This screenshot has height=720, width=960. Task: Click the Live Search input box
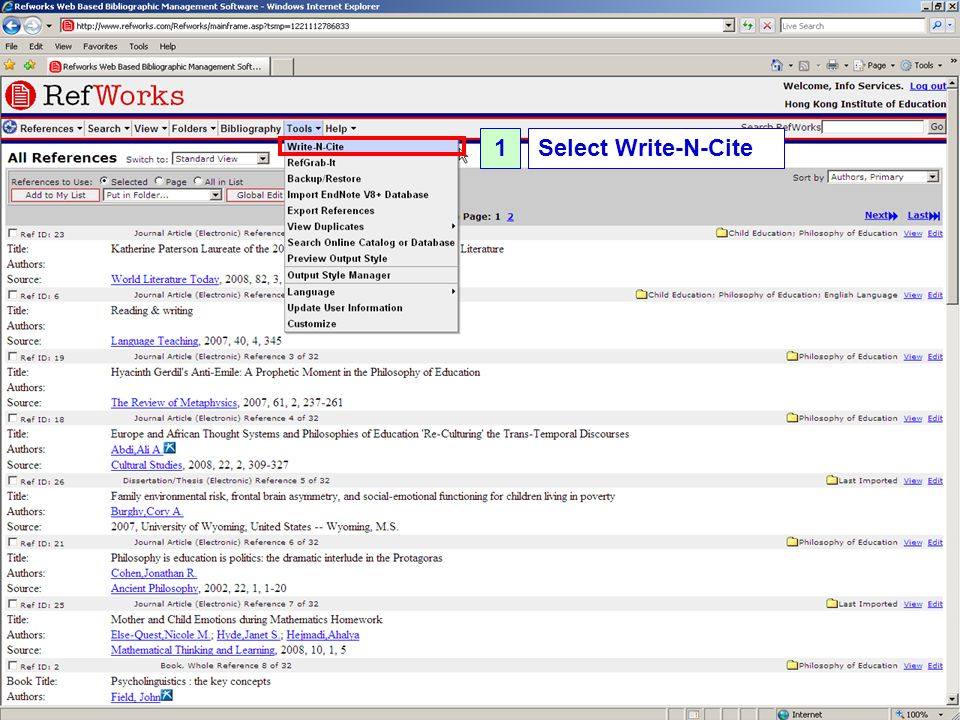tap(852, 26)
